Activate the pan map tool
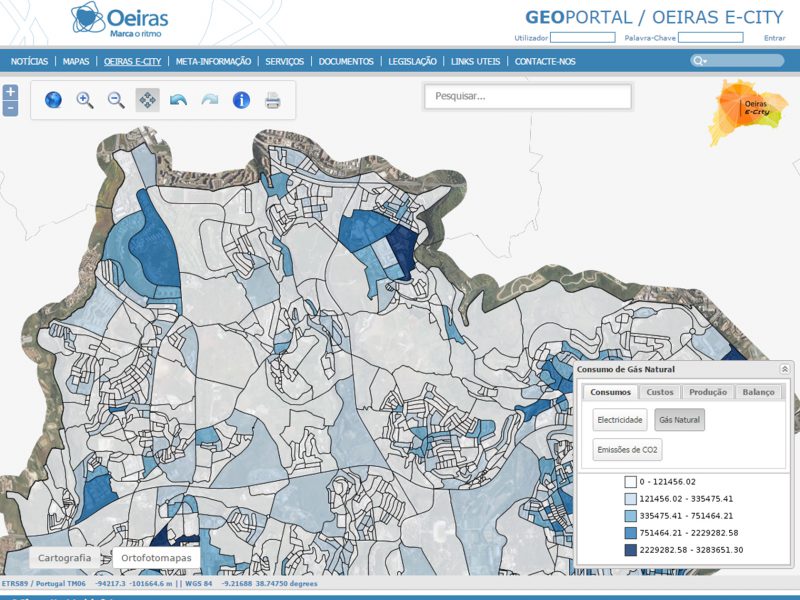Screen dimensions: 800x600 coord(147,100)
